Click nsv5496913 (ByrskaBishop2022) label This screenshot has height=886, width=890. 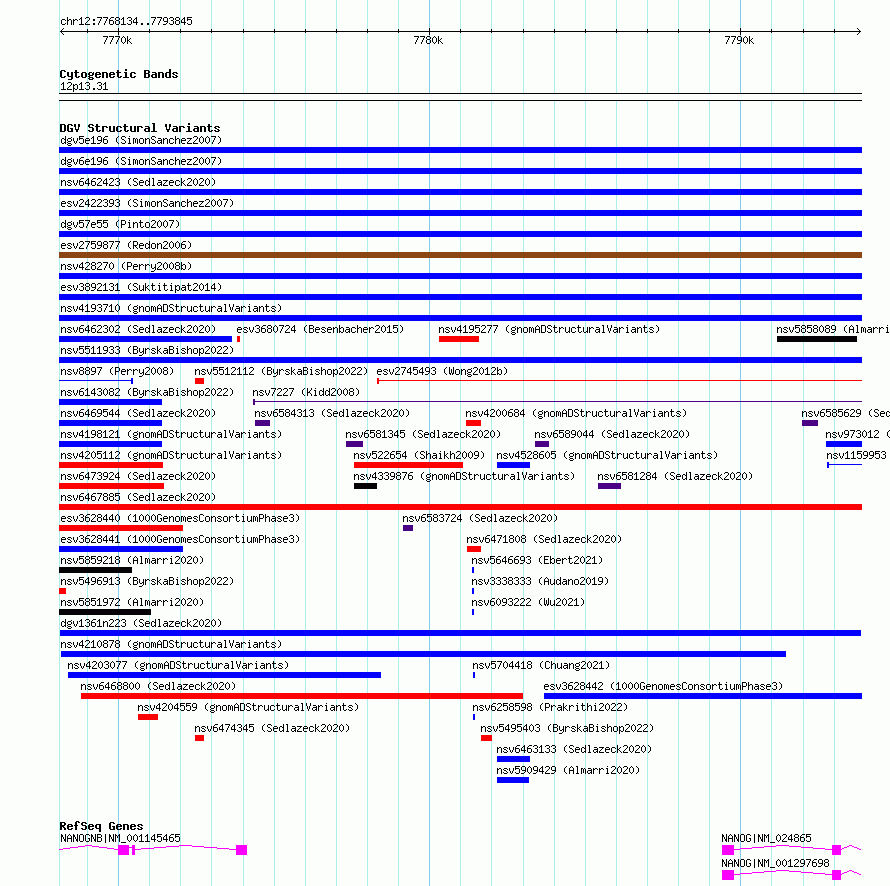pyautogui.click(x=147, y=581)
